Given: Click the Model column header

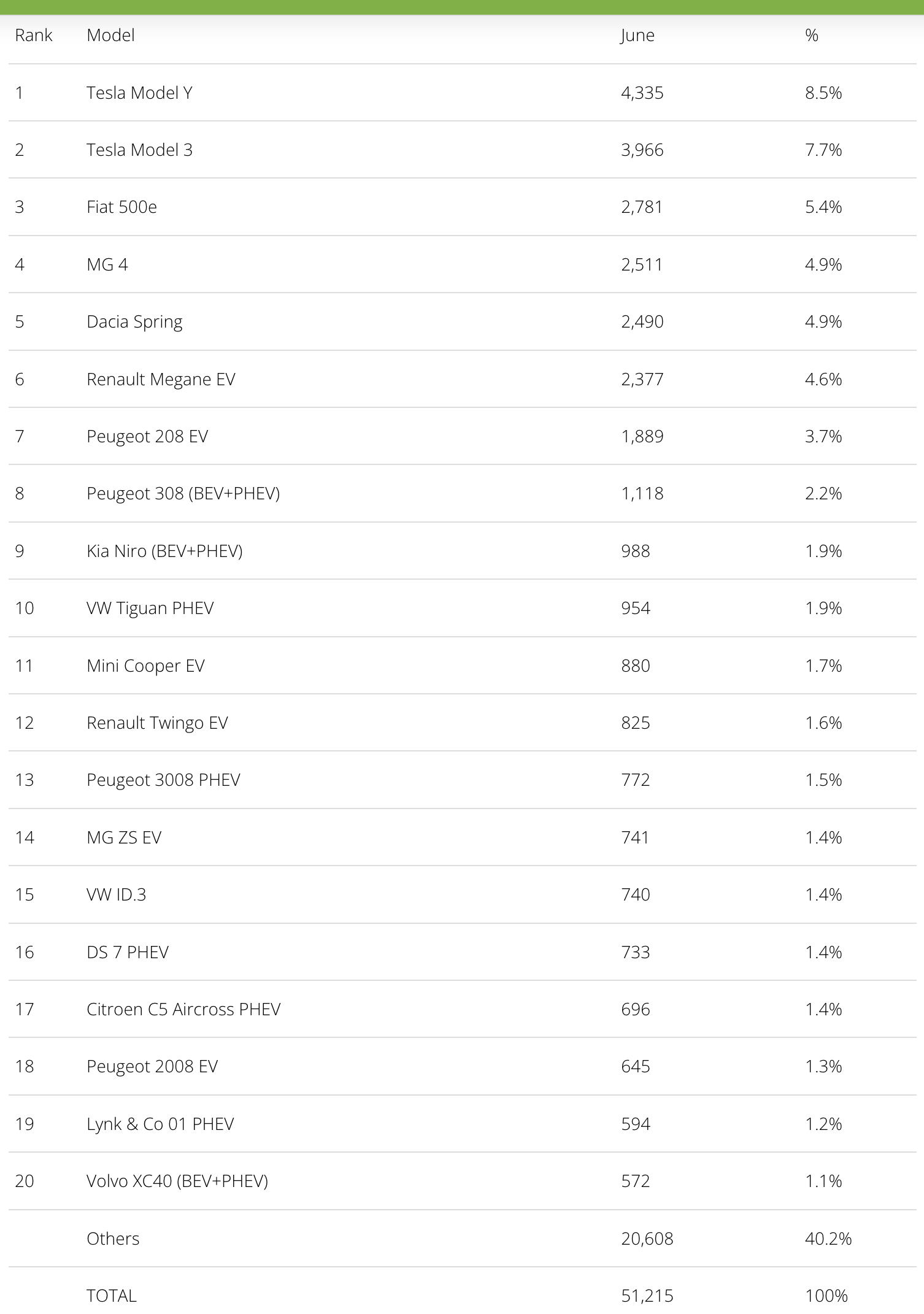Looking at the screenshot, I should (110, 36).
